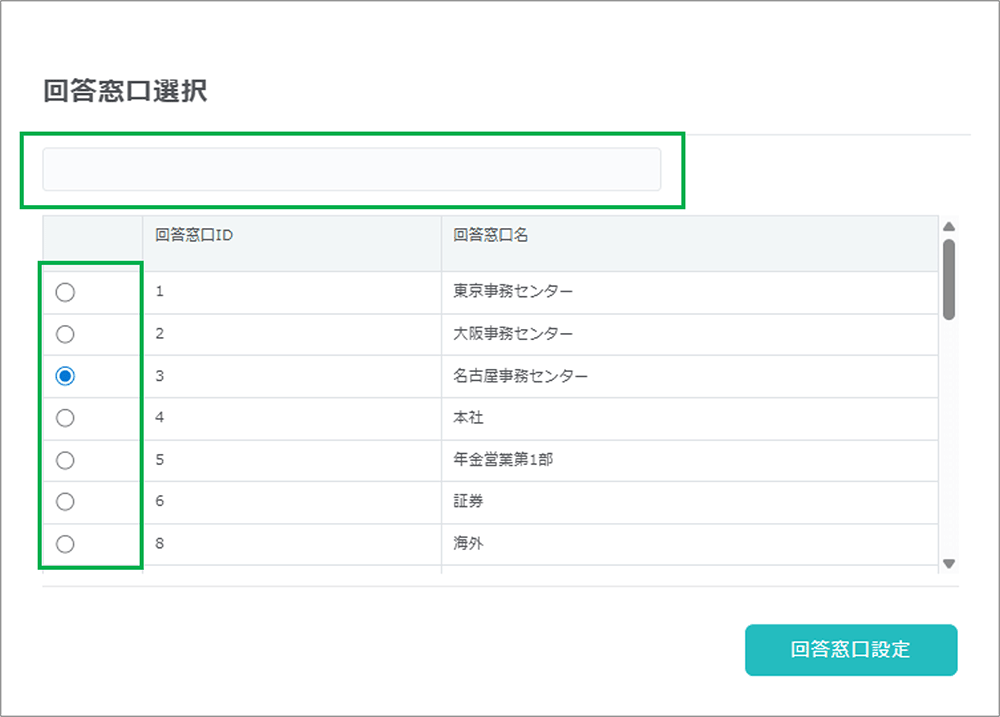1000x717 pixels.
Task: Click the ID cell showing 4
Action: coord(160,418)
